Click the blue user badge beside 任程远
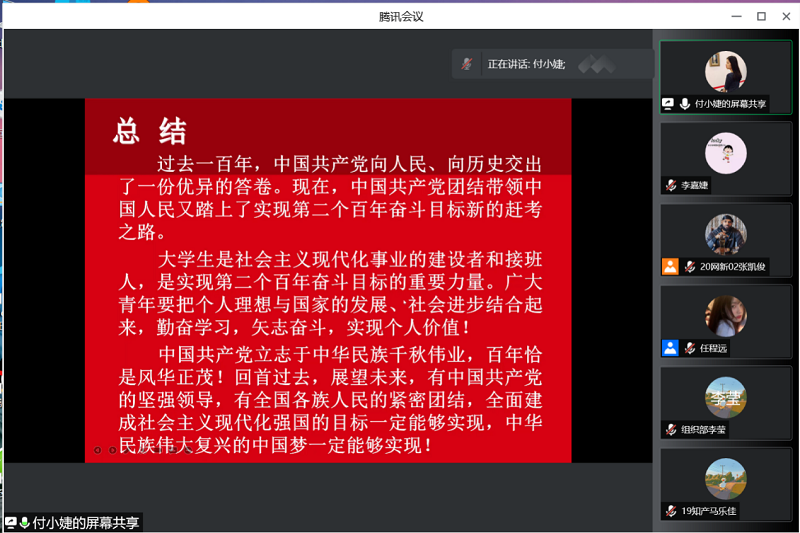800x533 pixels. tap(670, 348)
